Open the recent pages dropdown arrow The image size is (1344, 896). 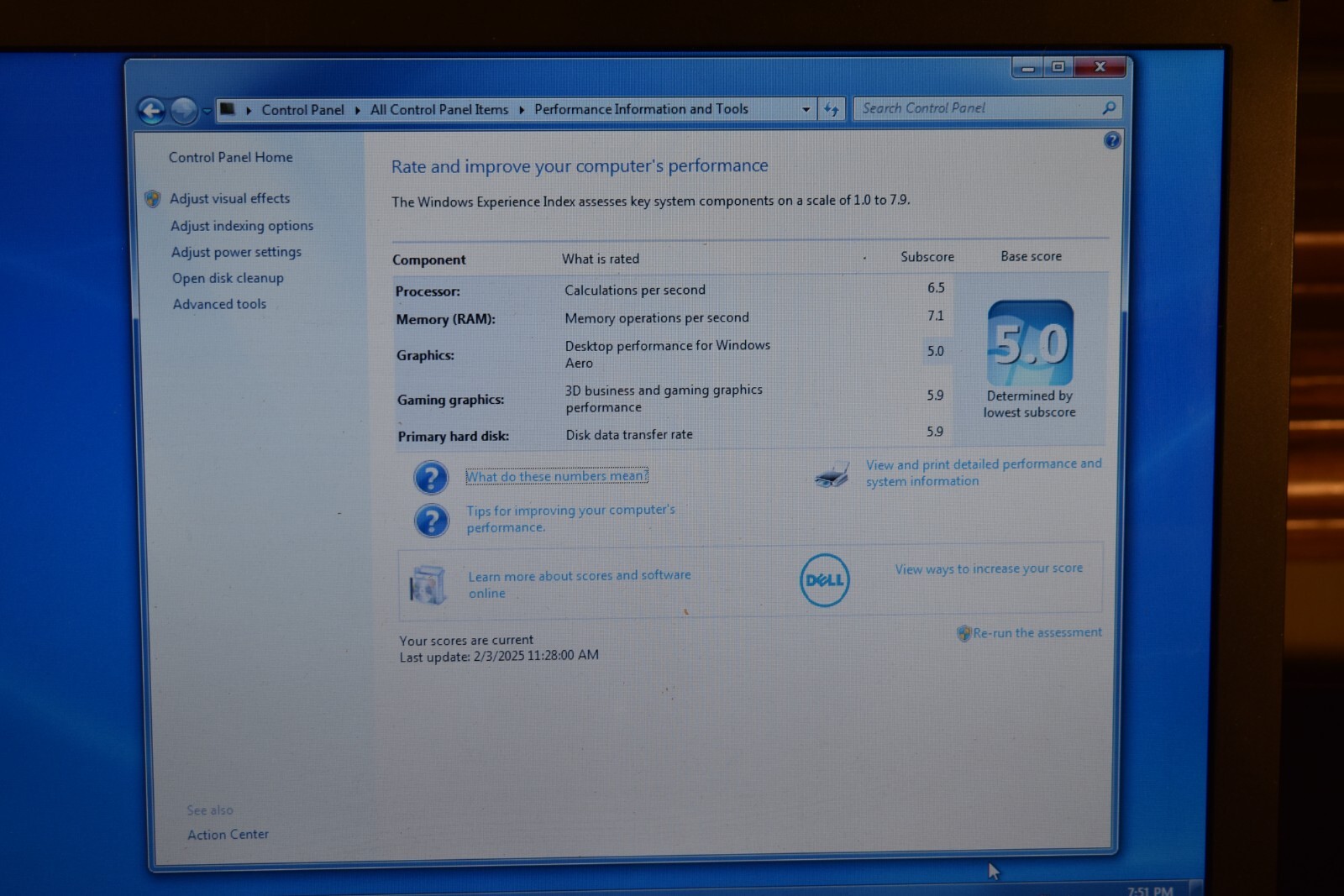click(x=206, y=112)
